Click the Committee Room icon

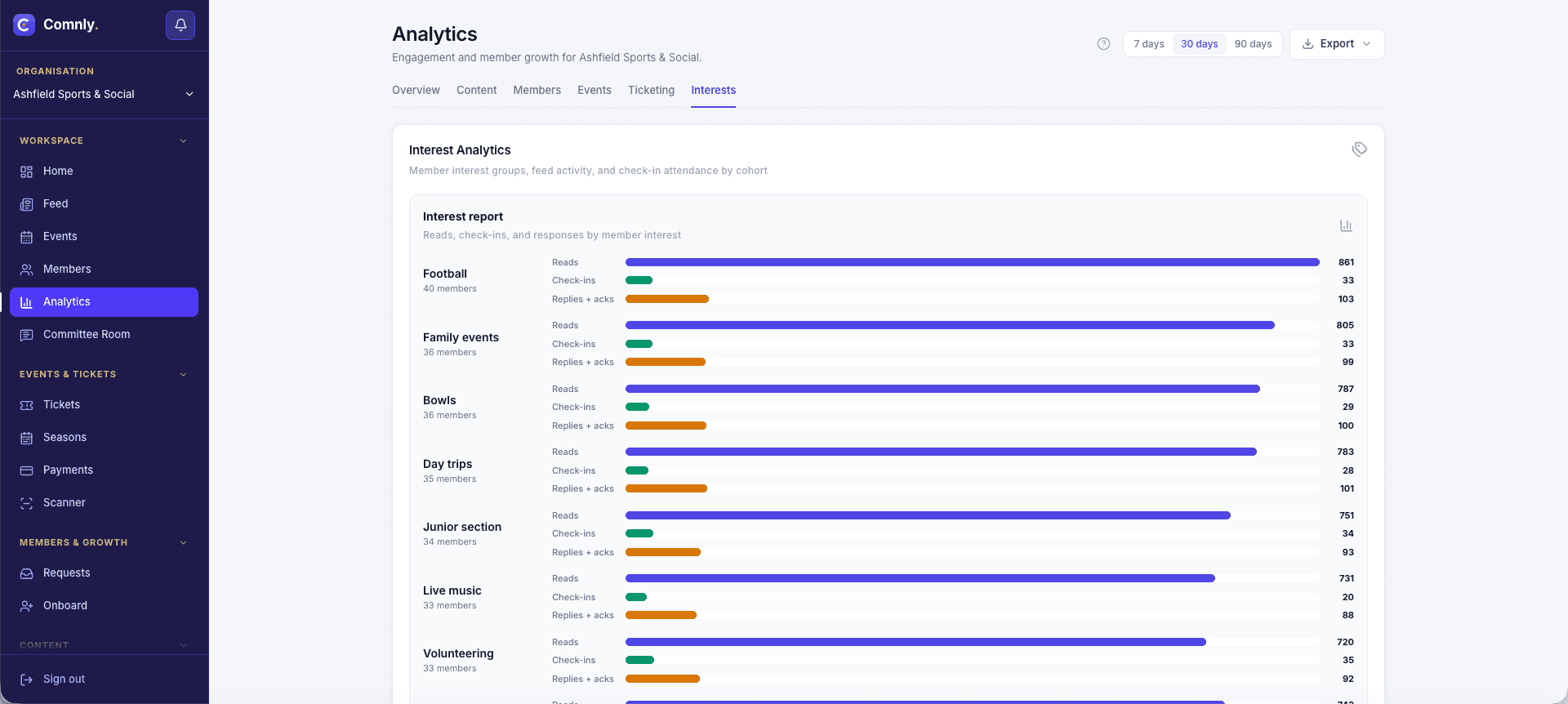[27, 335]
